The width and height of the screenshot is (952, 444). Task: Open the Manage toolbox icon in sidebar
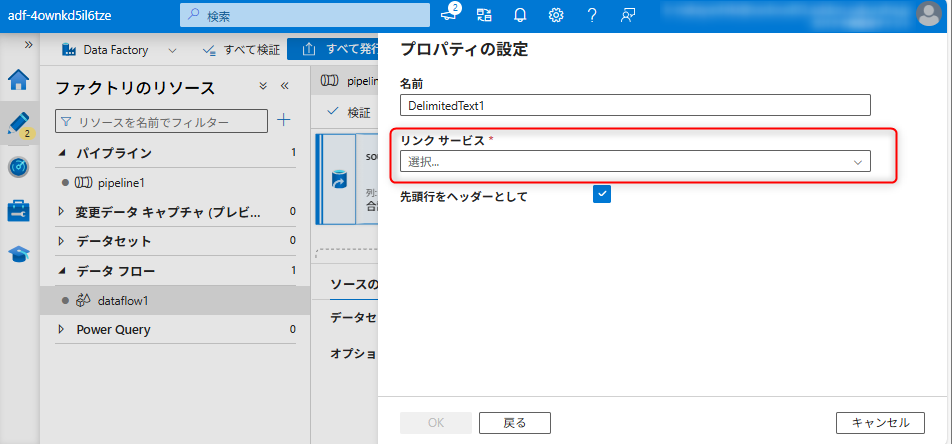(x=19, y=210)
